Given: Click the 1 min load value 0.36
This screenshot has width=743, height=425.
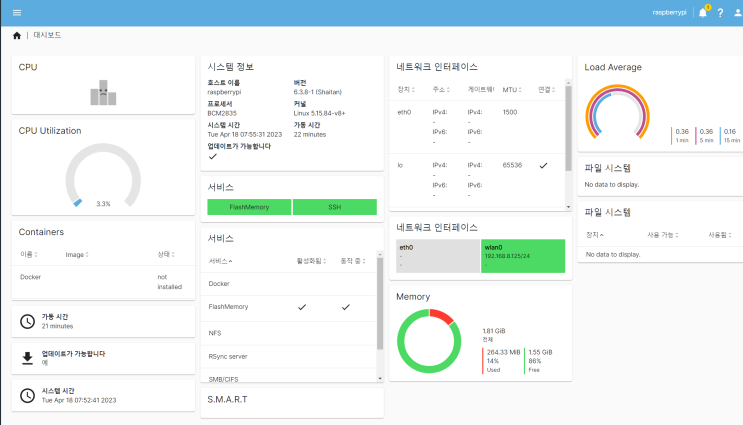Looking at the screenshot, I should coord(682,131).
